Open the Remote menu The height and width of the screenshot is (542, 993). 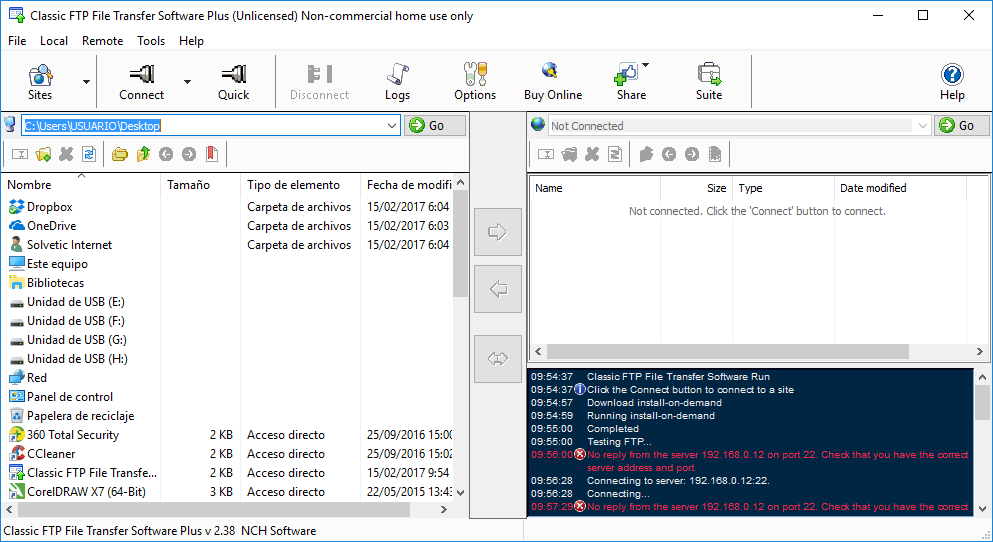[103, 41]
